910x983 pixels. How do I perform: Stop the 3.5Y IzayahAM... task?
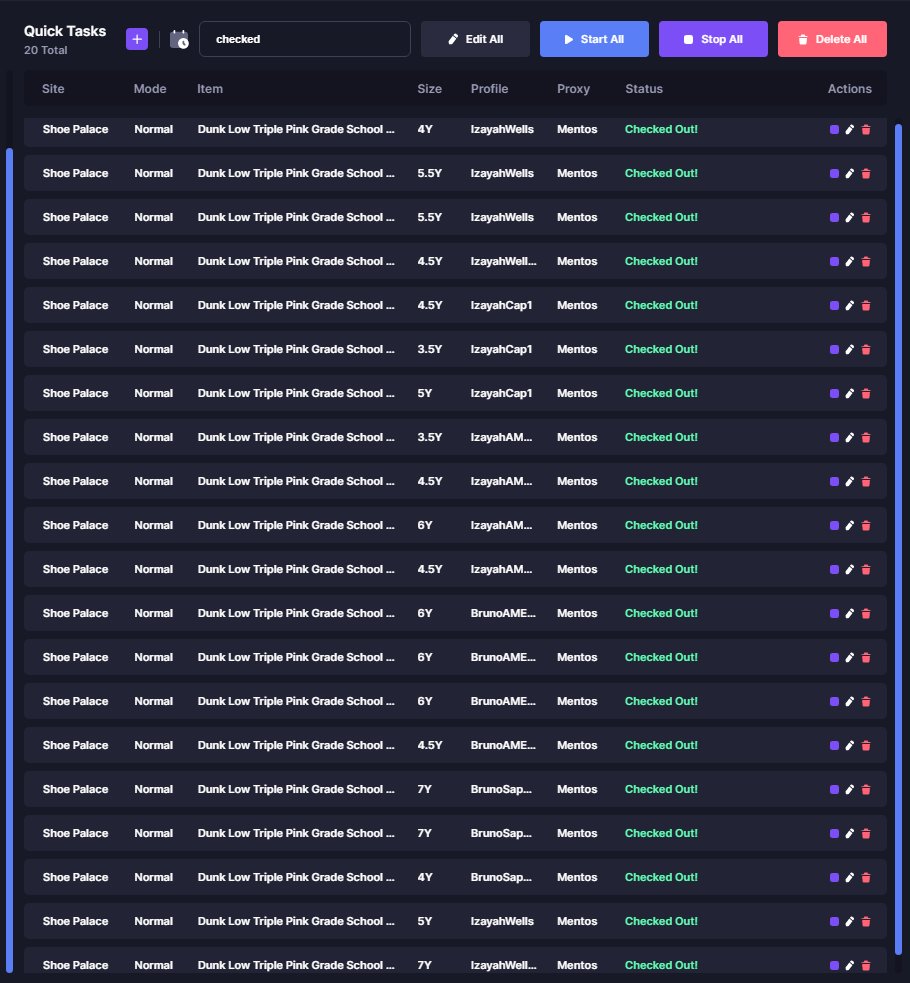coord(834,437)
